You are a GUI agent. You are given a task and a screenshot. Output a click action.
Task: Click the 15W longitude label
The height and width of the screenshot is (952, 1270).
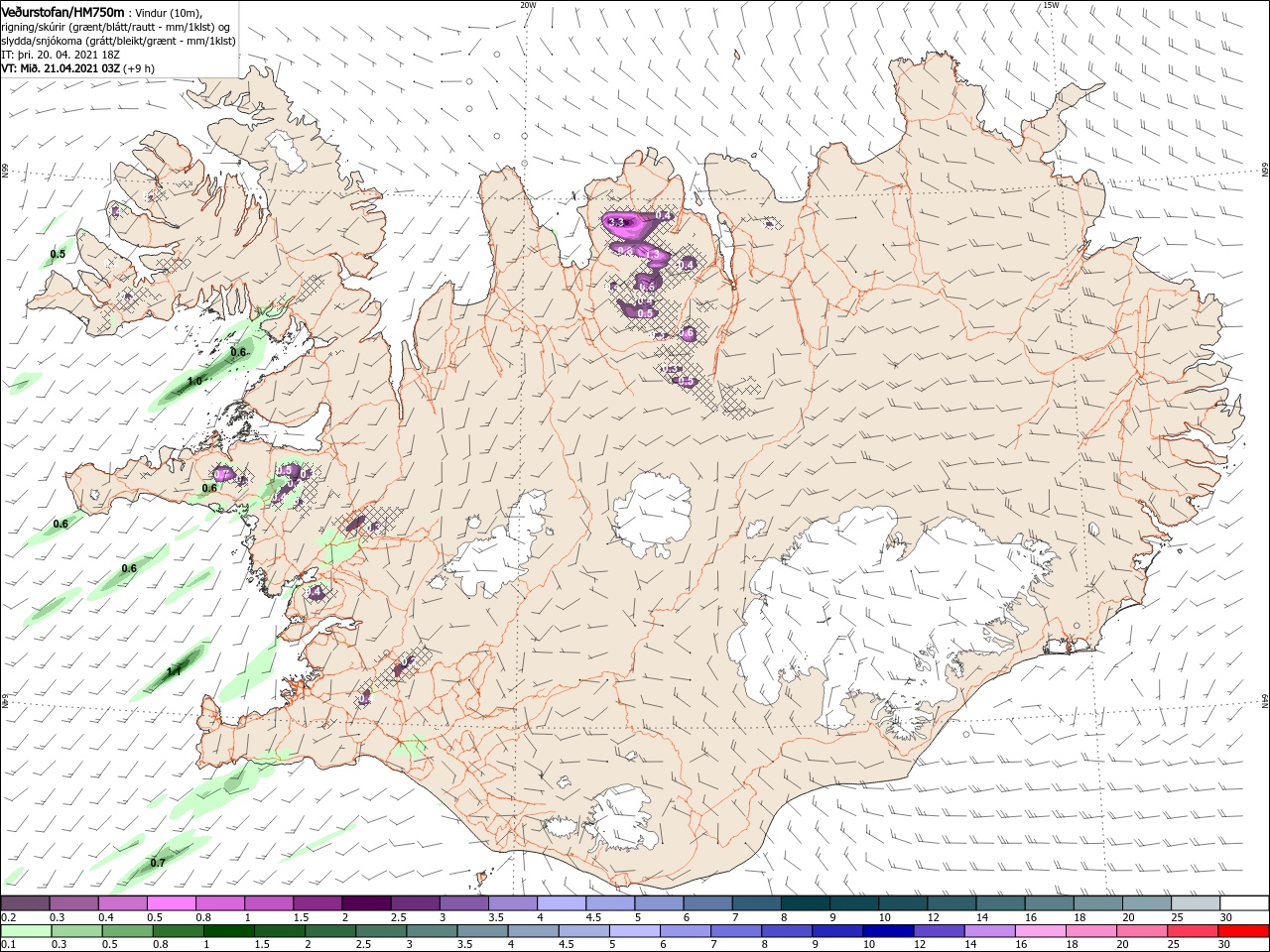[1051, 5]
